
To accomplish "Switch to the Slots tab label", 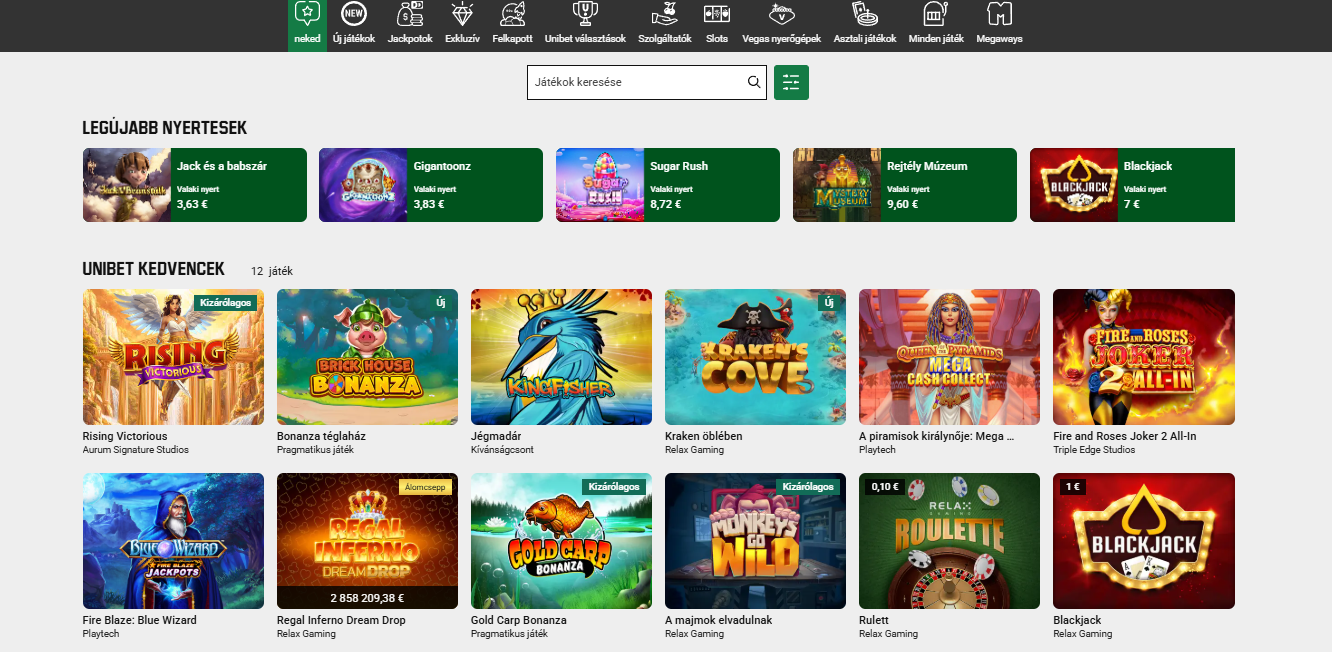I will [x=717, y=39].
